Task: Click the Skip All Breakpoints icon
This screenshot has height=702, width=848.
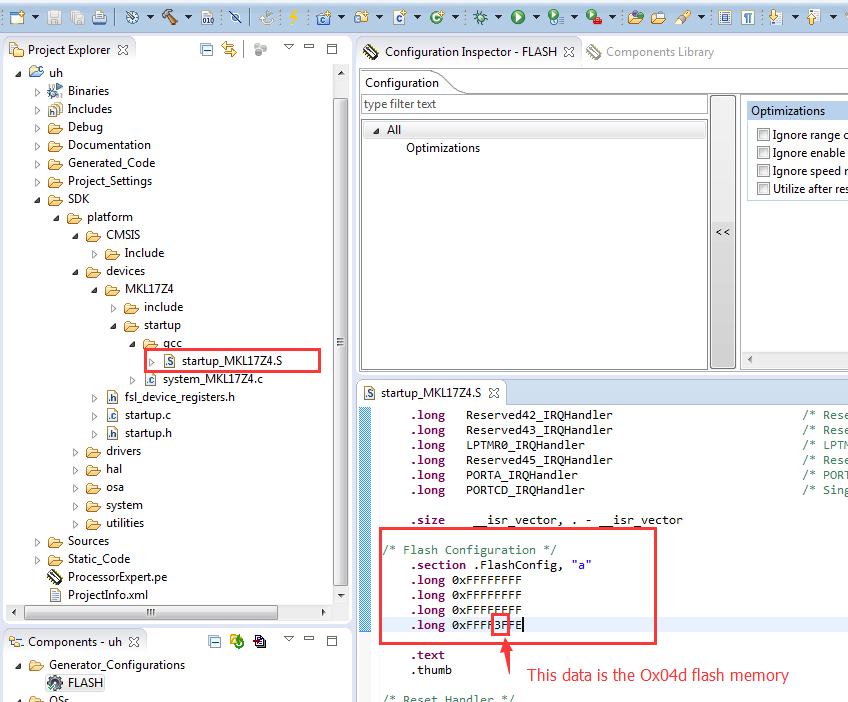Action: pyautogui.click(x=235, y=17)
